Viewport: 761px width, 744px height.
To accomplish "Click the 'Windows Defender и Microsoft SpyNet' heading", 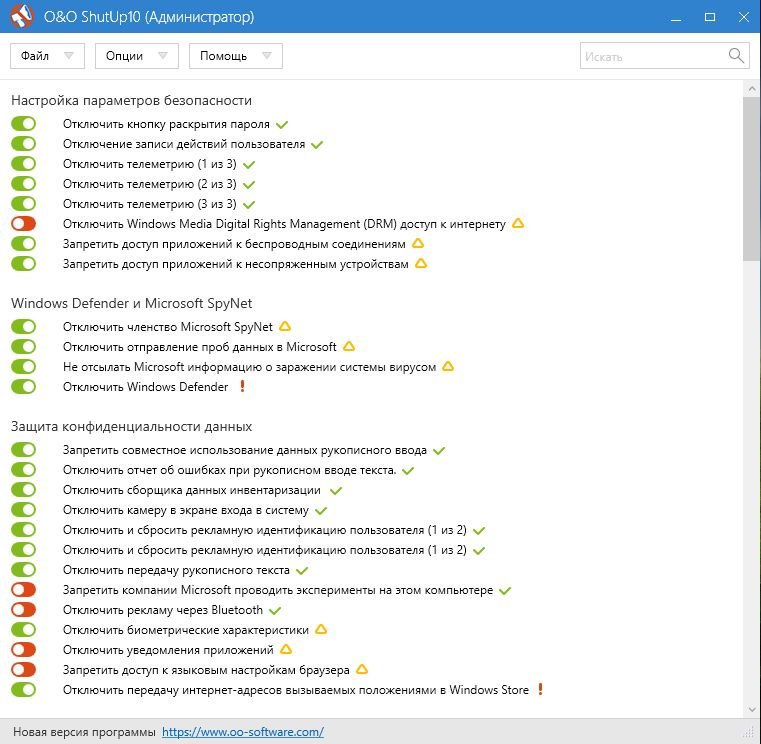I will (132, 303).
